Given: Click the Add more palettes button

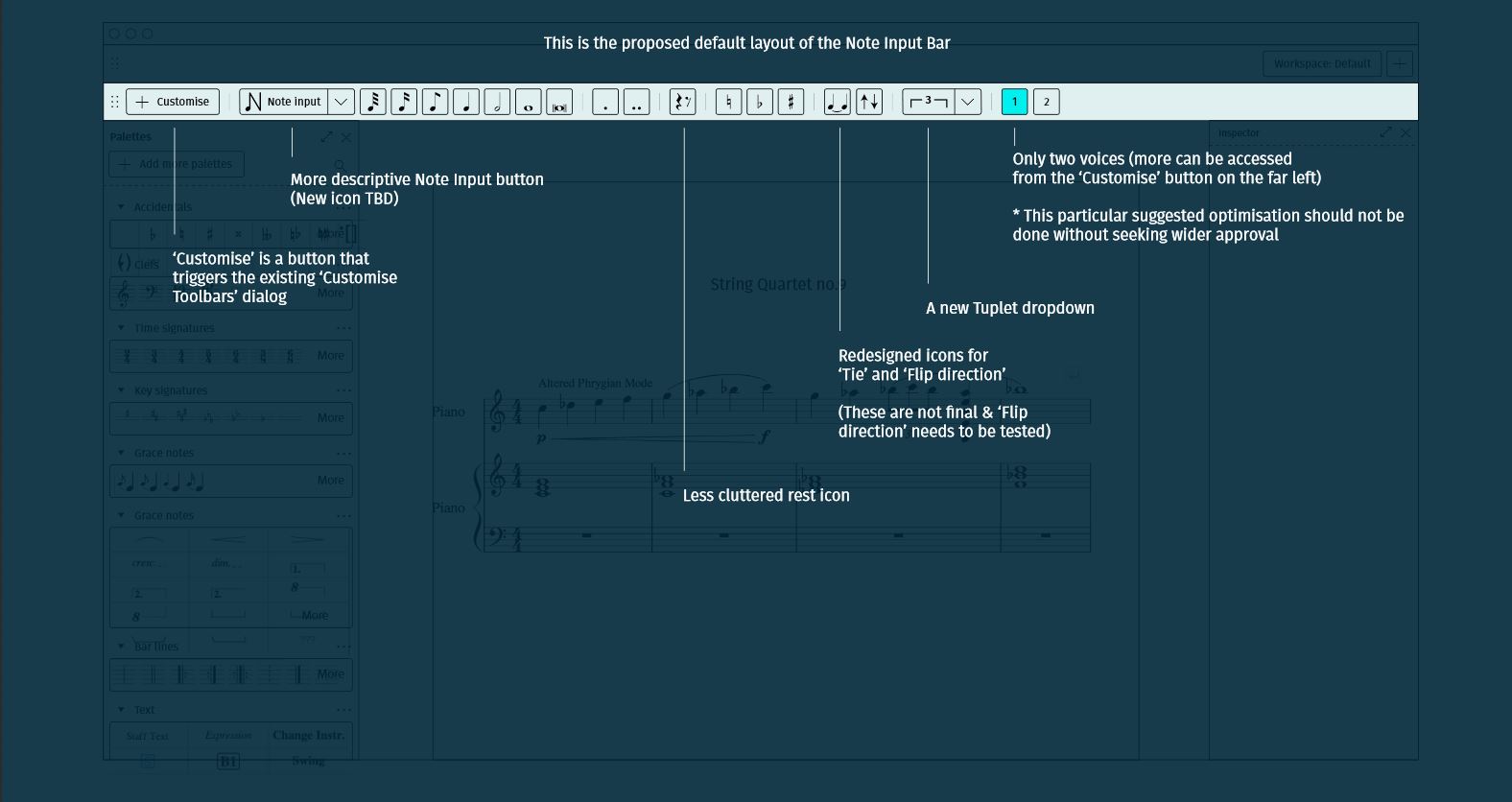Looking at the screenshot, I should (x=177, y=164).
